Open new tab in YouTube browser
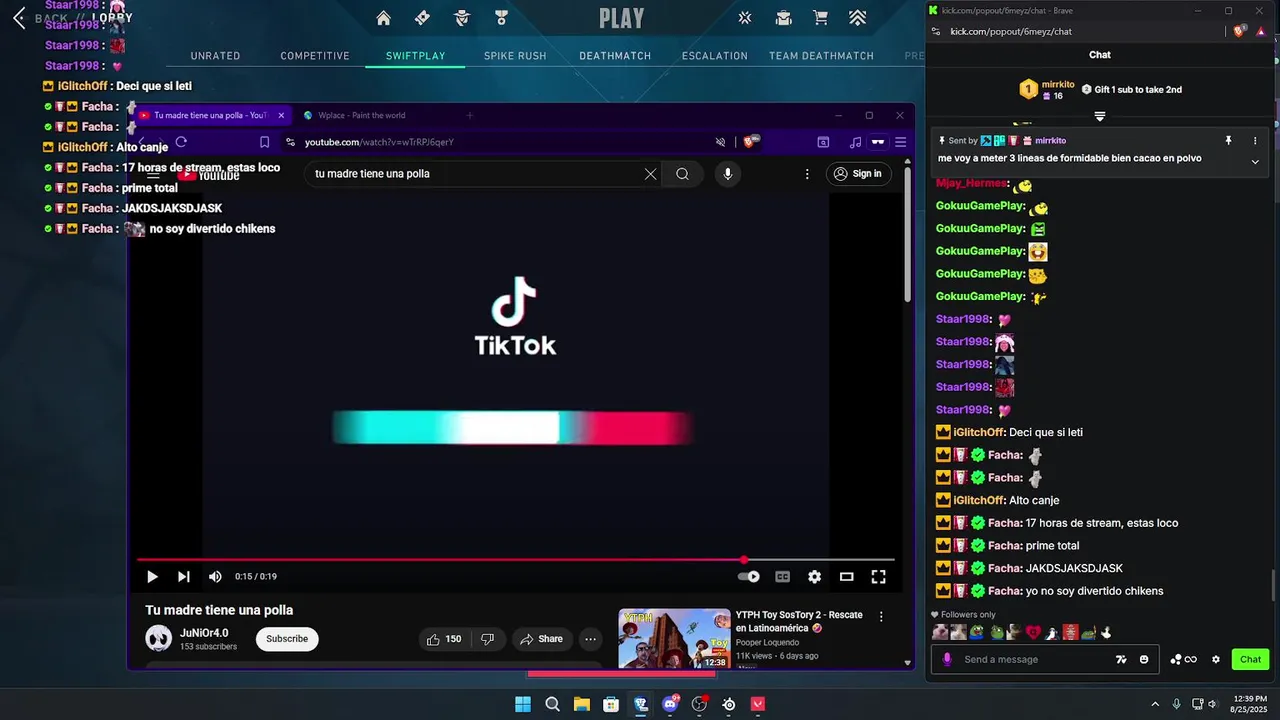Image resolution: width=1280 pixels, height=720 pixels. point(470,115)
